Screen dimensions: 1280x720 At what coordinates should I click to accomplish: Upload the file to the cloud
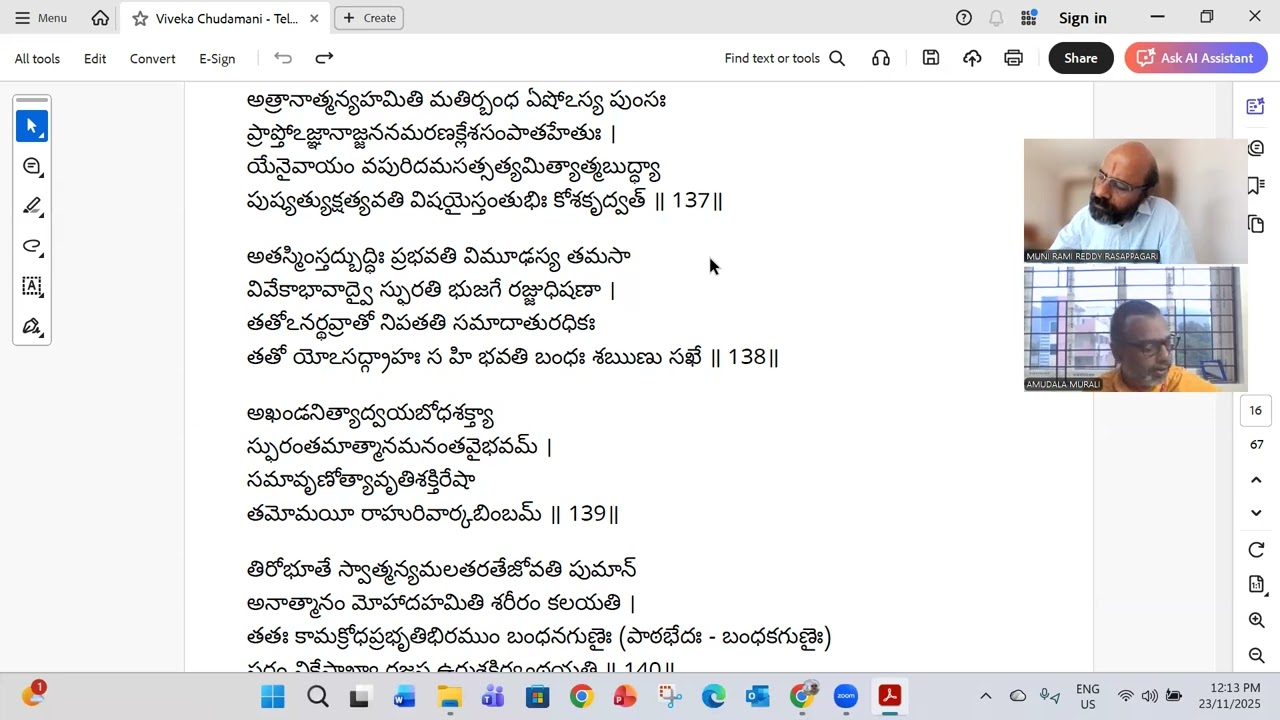click(972, 58)
